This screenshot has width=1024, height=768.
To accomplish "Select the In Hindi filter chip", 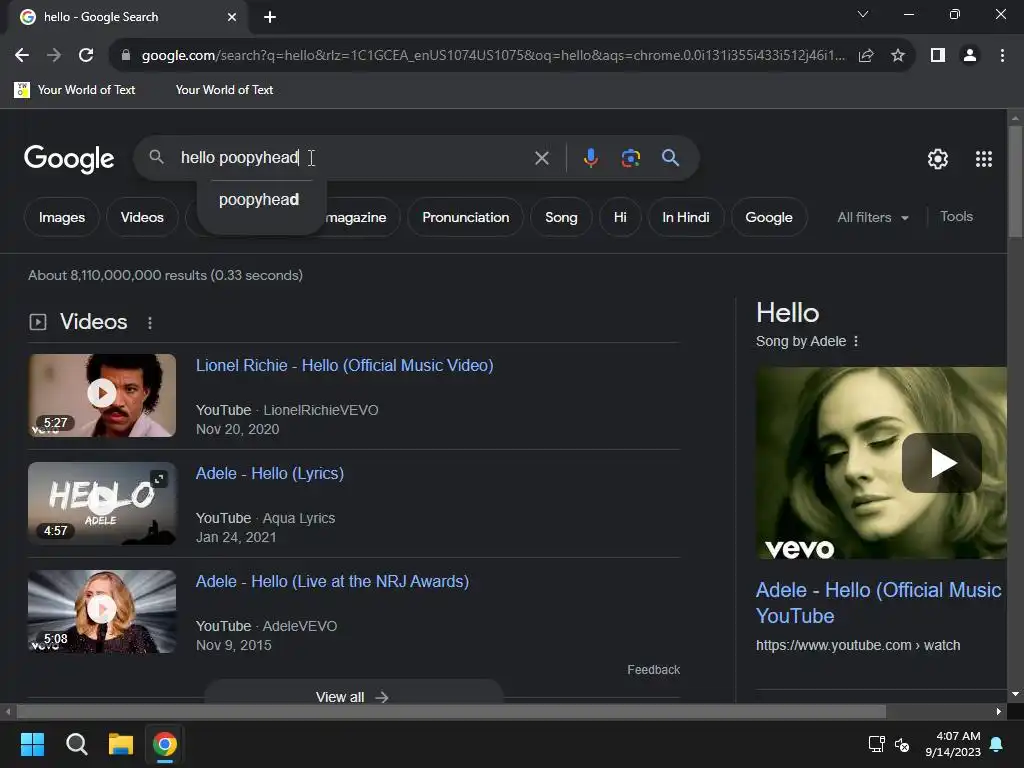I will pos(686,217).
